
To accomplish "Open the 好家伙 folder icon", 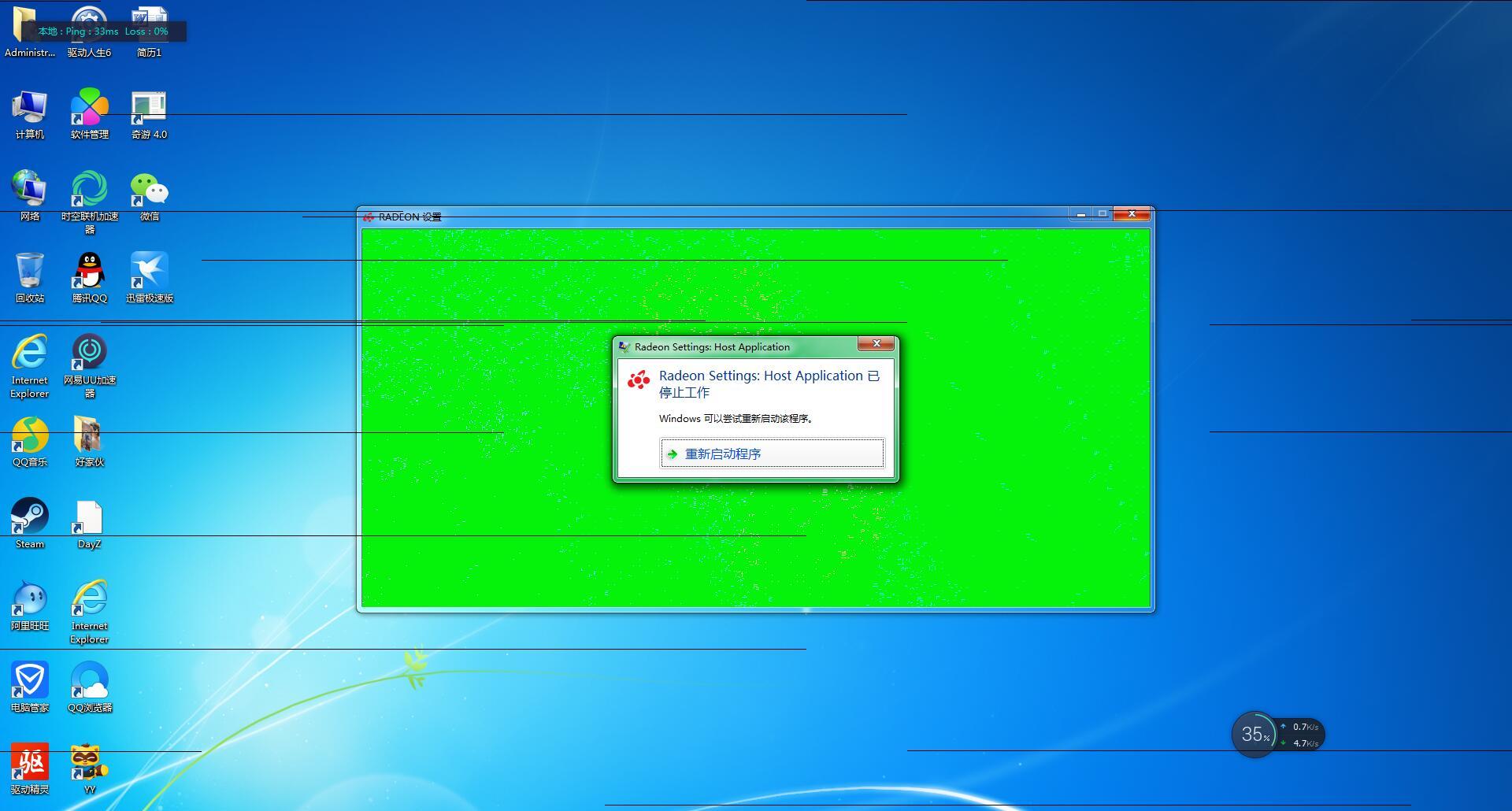I will (x=89, y=442).
